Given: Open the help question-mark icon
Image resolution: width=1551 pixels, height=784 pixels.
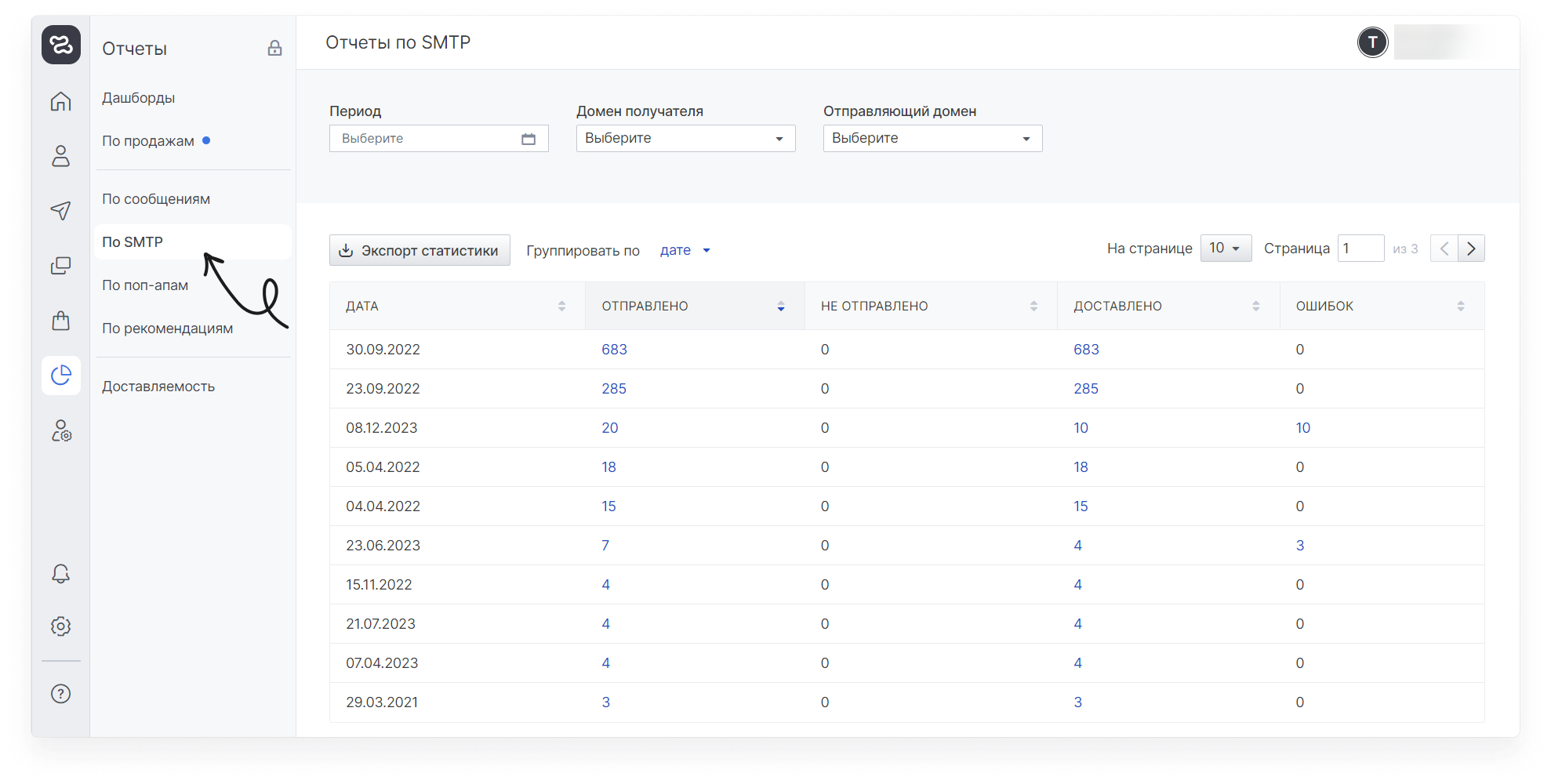Looking at the screenshot, I should 61,694.
